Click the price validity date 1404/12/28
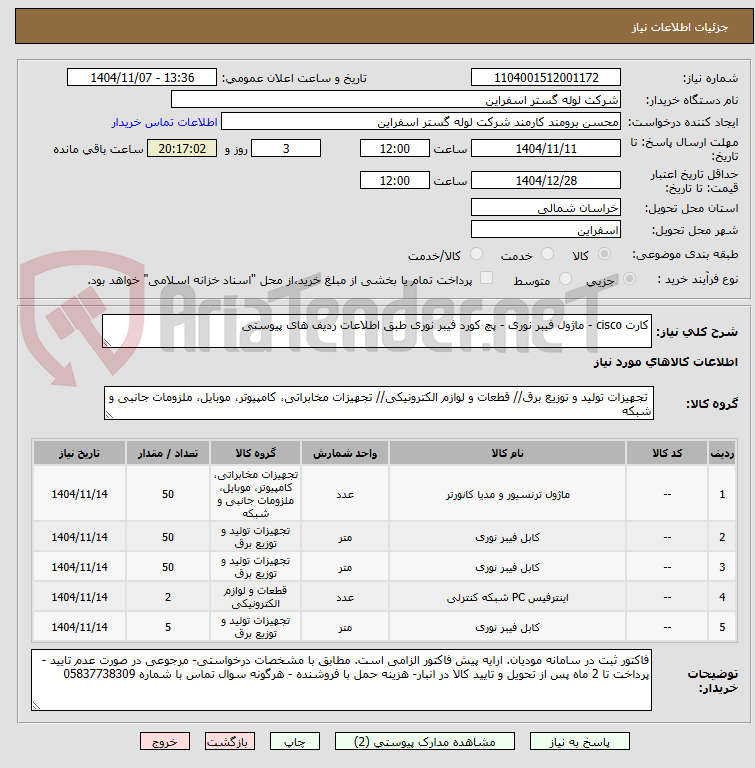Image resolution: width=755 pixels, height=768 pixels. (x=546, y=180)
